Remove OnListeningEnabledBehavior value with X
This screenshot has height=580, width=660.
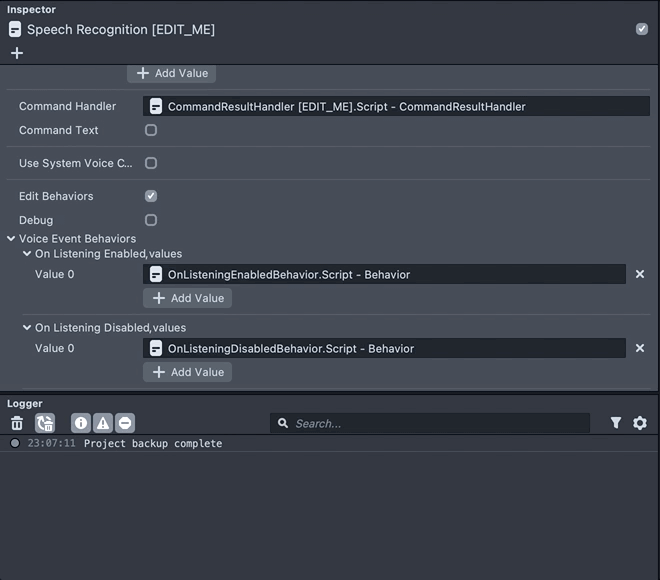click(x=640, y=274)
